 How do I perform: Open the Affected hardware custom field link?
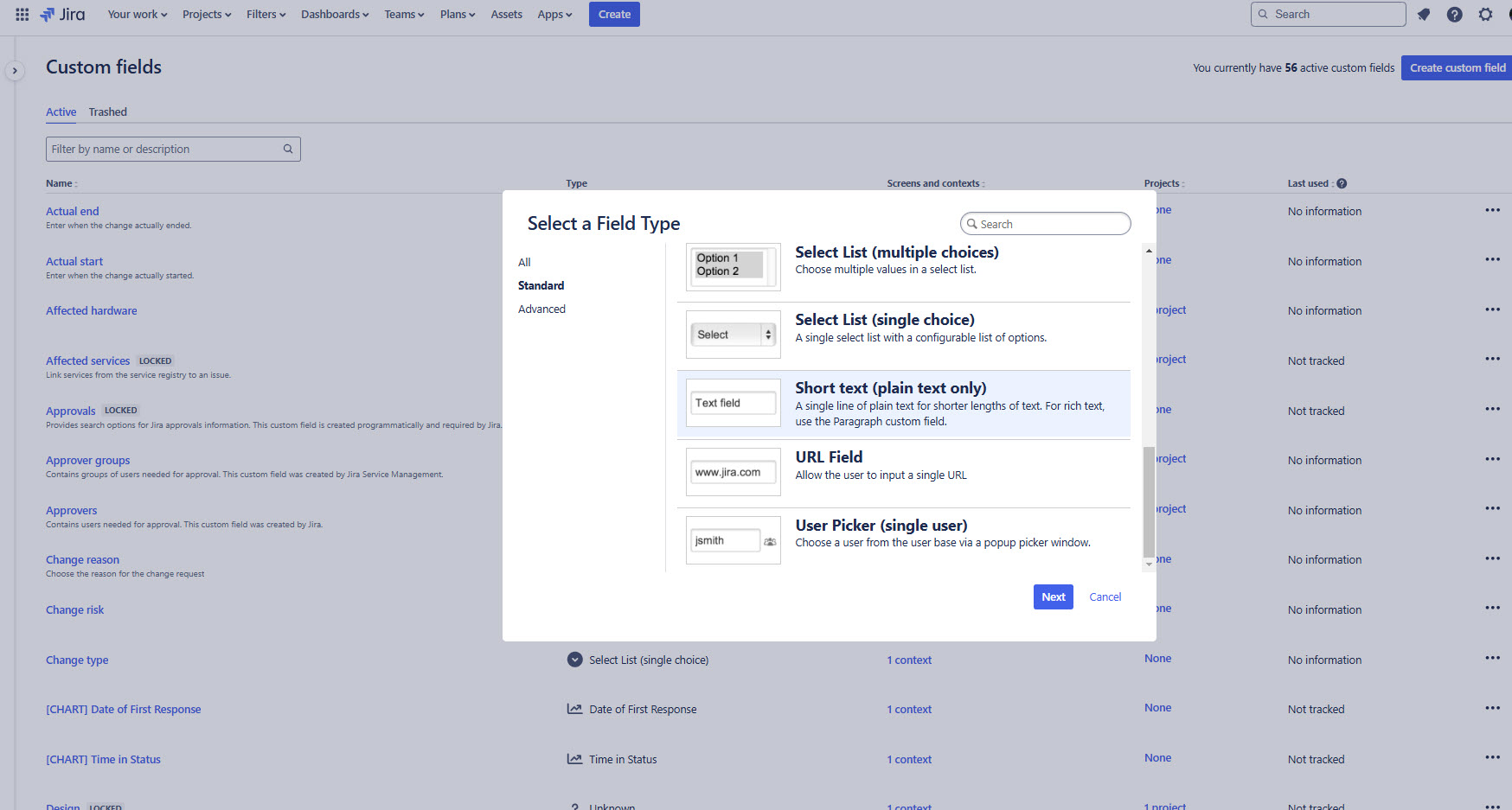pos(91,310)
